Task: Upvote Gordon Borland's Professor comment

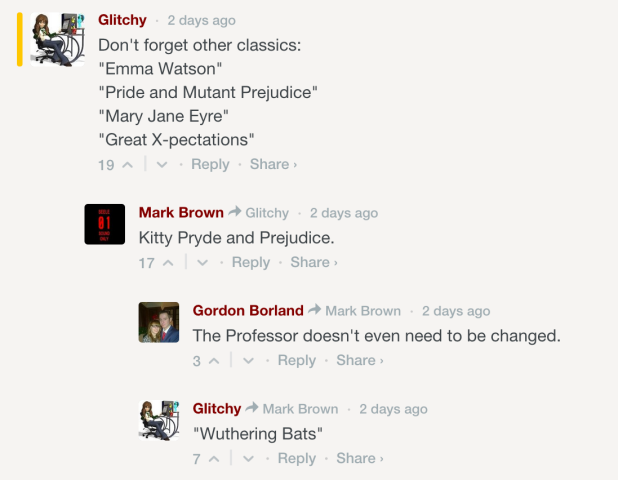Action: [213, 361]
